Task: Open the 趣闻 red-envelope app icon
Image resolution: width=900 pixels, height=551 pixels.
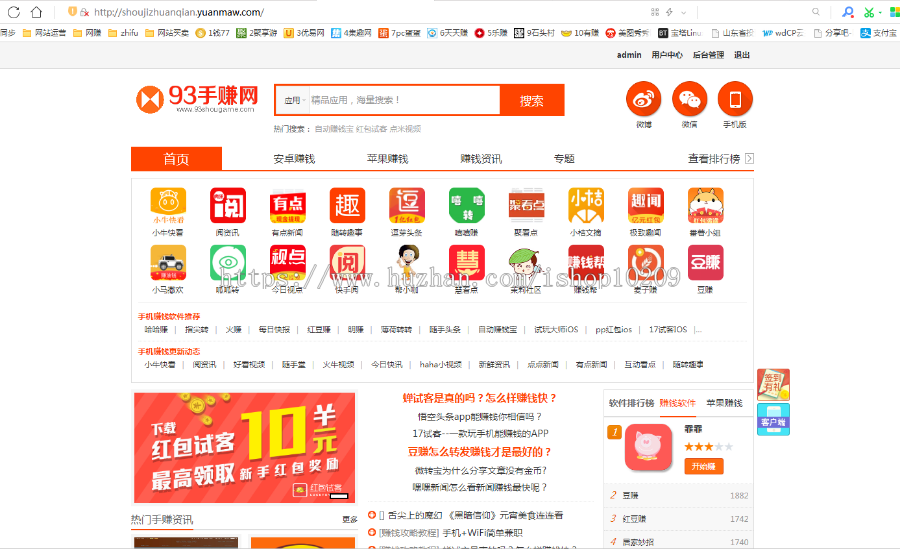Action: coord(646,205)
